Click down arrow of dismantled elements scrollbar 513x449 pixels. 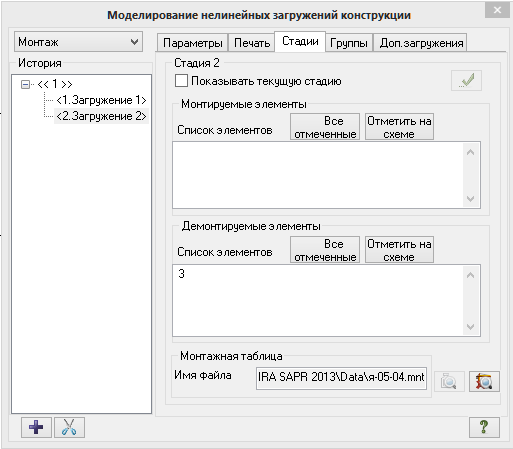coord(470,327)
